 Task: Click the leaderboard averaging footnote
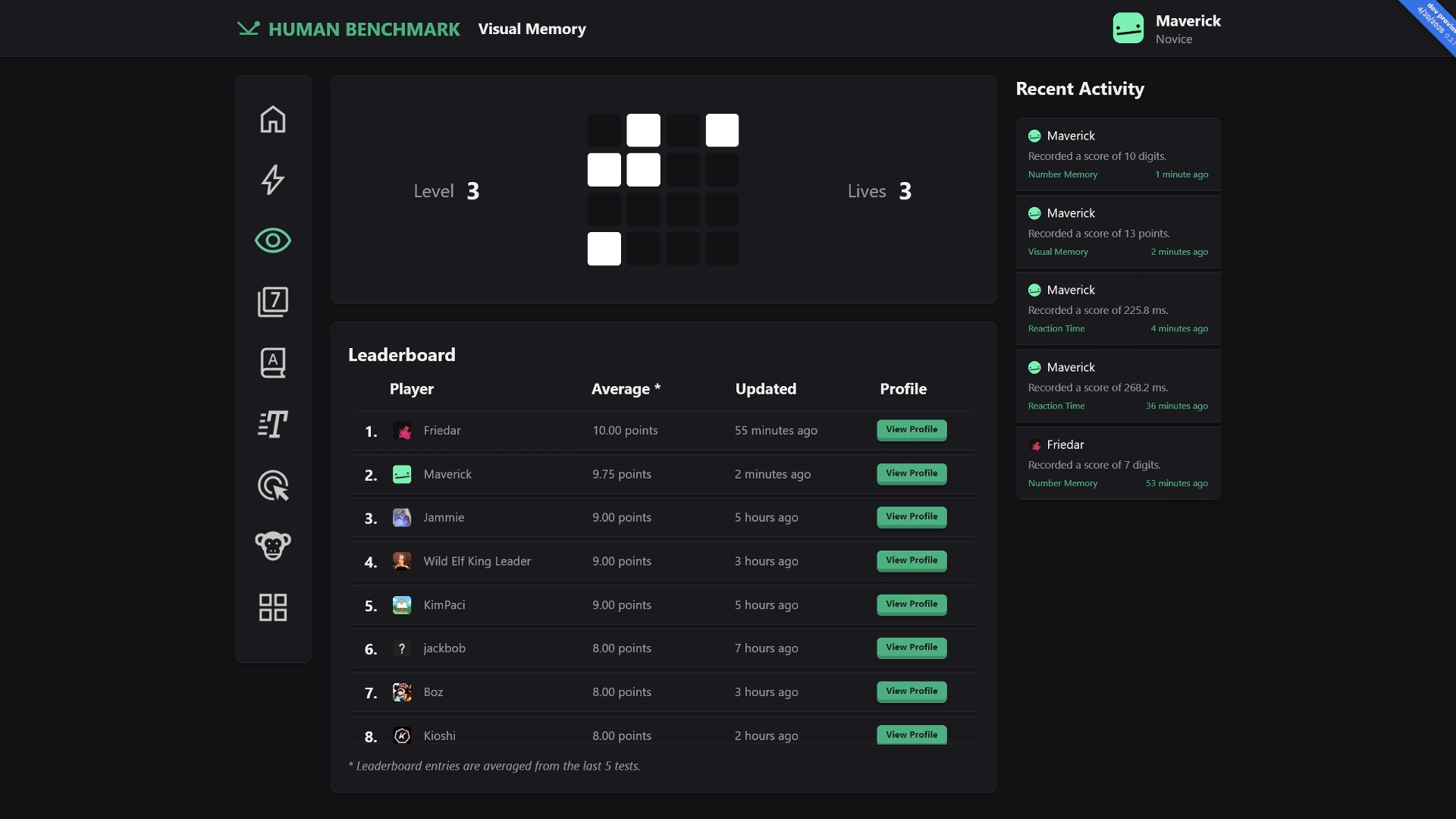coord(494,766)
